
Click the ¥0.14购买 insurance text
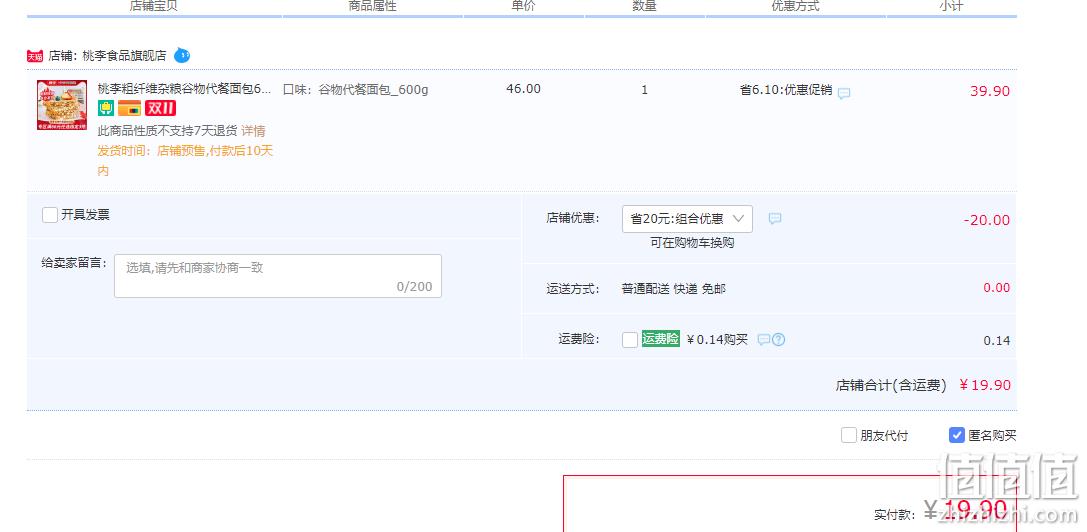(x=718, y=339)
